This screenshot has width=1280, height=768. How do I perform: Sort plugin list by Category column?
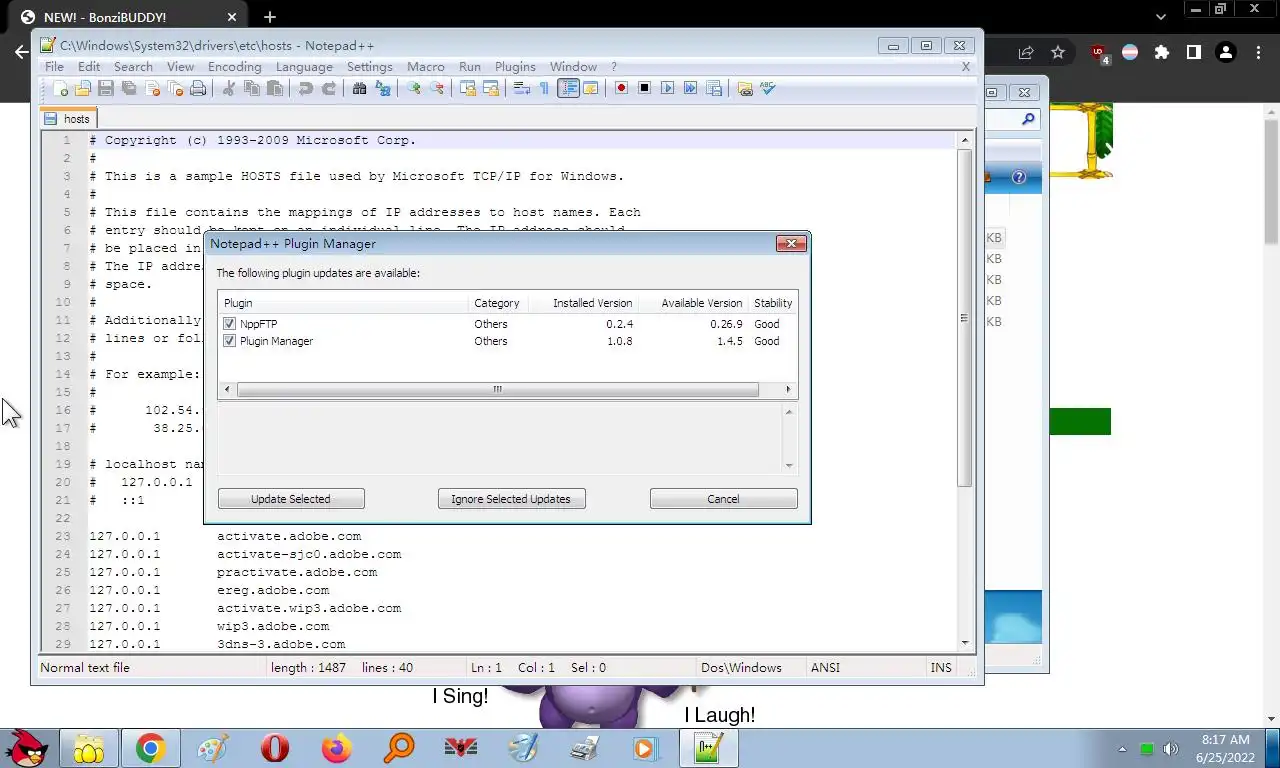pos(497,303)
